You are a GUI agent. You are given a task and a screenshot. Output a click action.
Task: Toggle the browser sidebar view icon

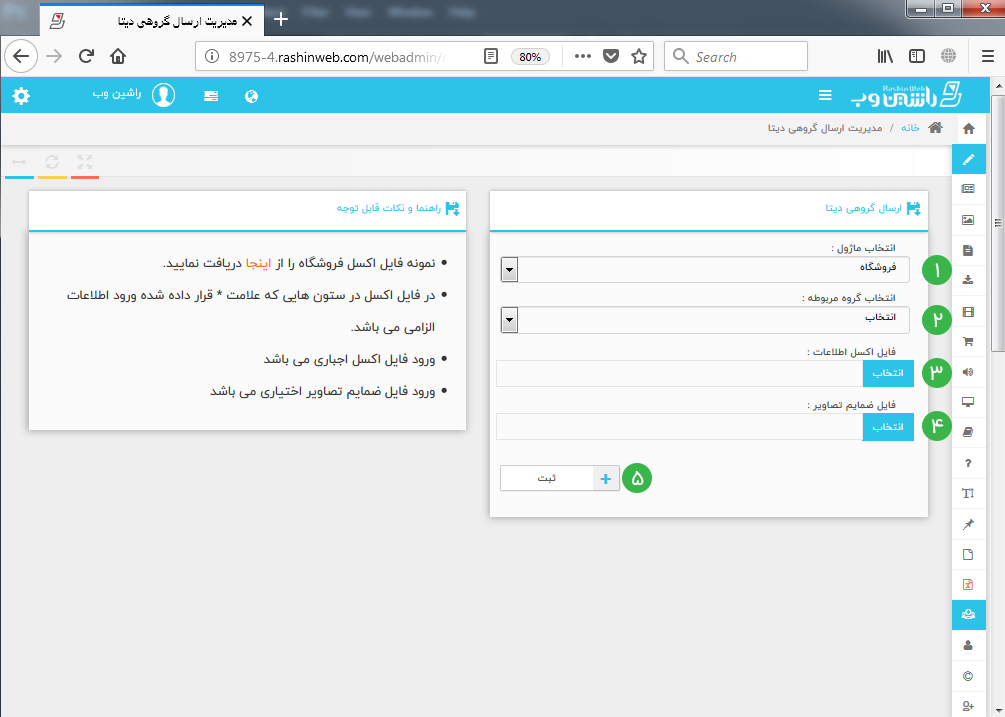[x=917, y=56]
